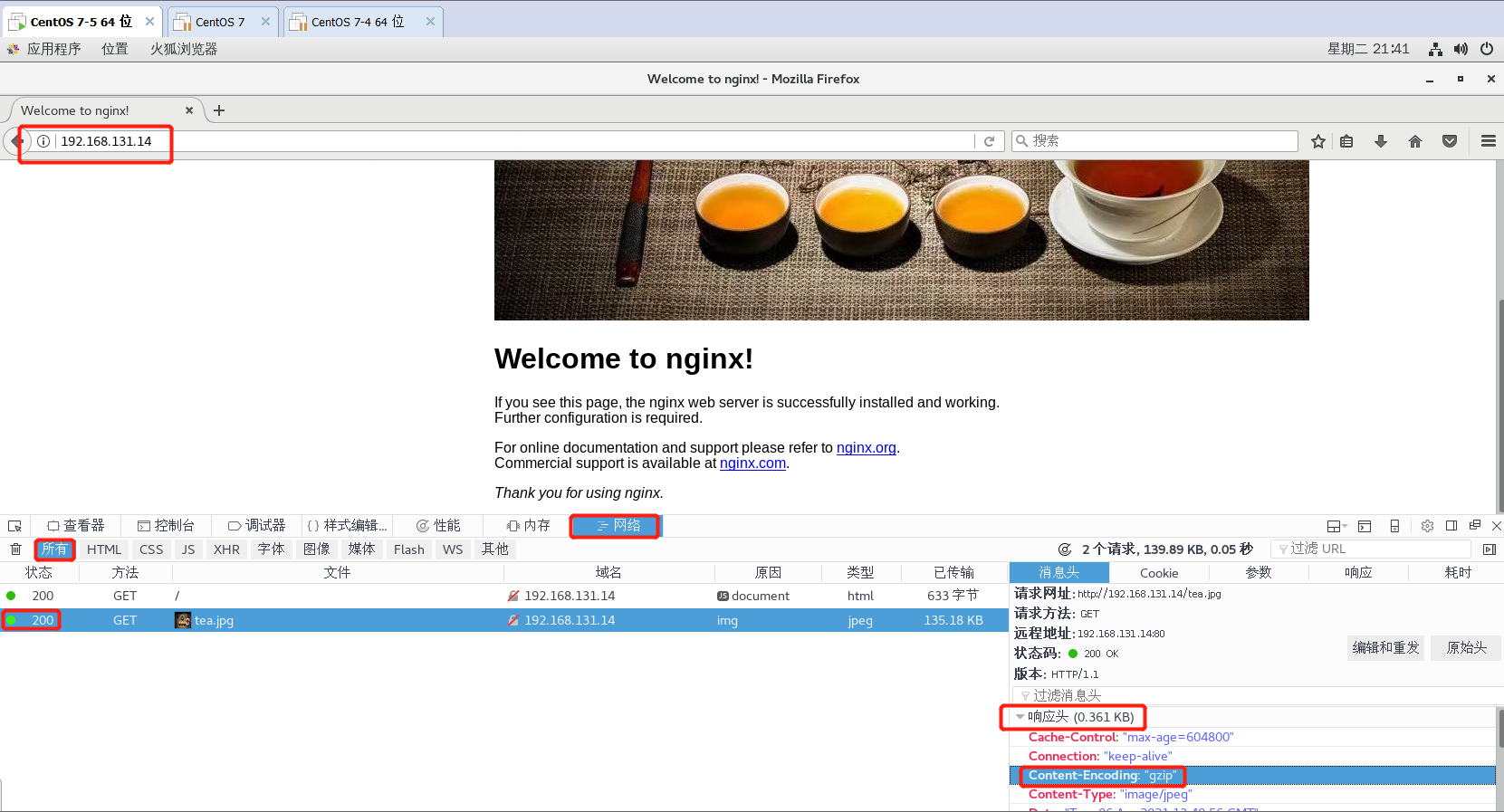Select the tea.jpg request row

504,620
